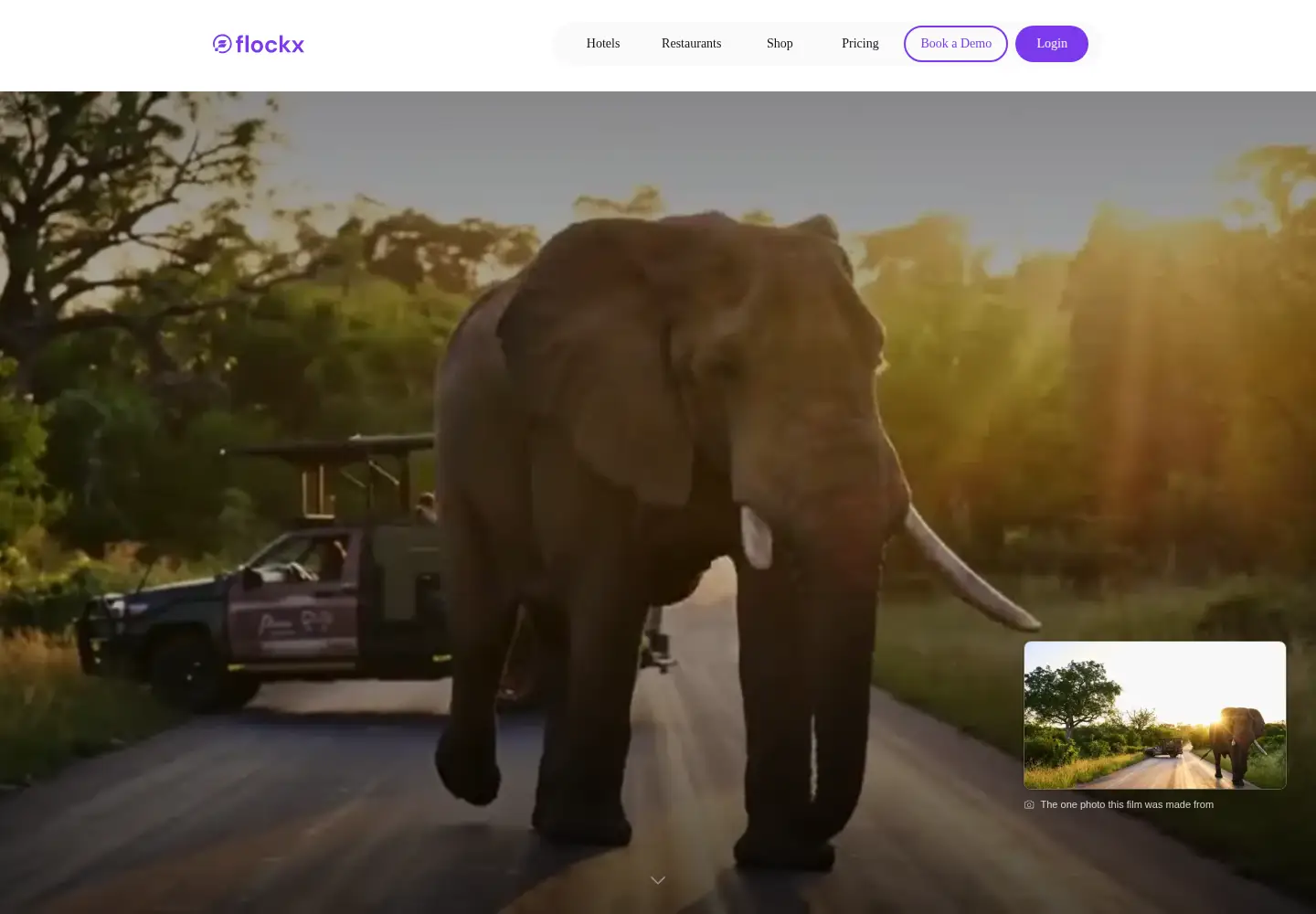Click the Book a Demo button

coord(956,44)
